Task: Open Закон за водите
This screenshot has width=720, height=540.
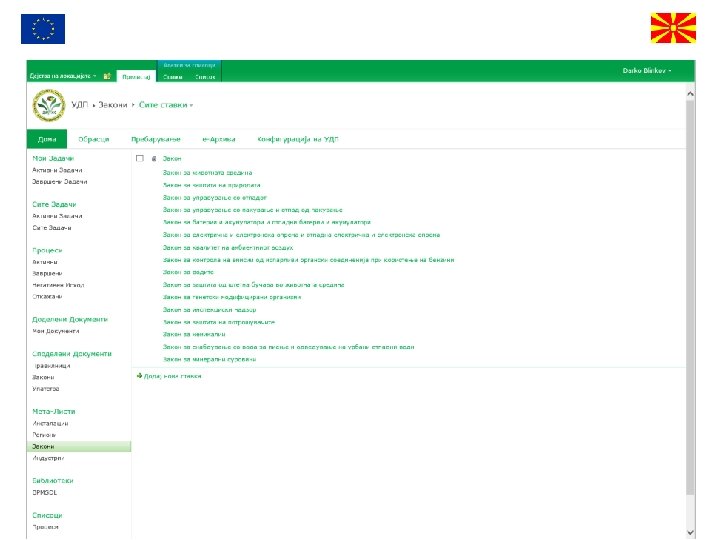Action: [x=188, y=272]
